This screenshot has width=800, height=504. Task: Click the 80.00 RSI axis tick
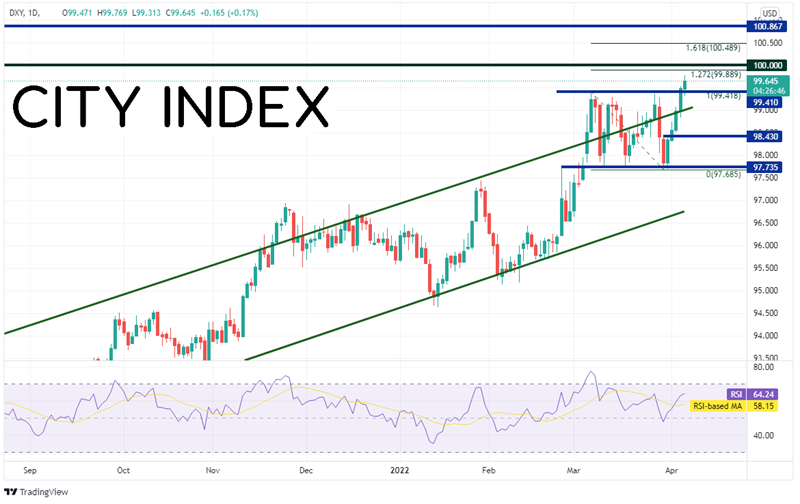coord(763,367)
